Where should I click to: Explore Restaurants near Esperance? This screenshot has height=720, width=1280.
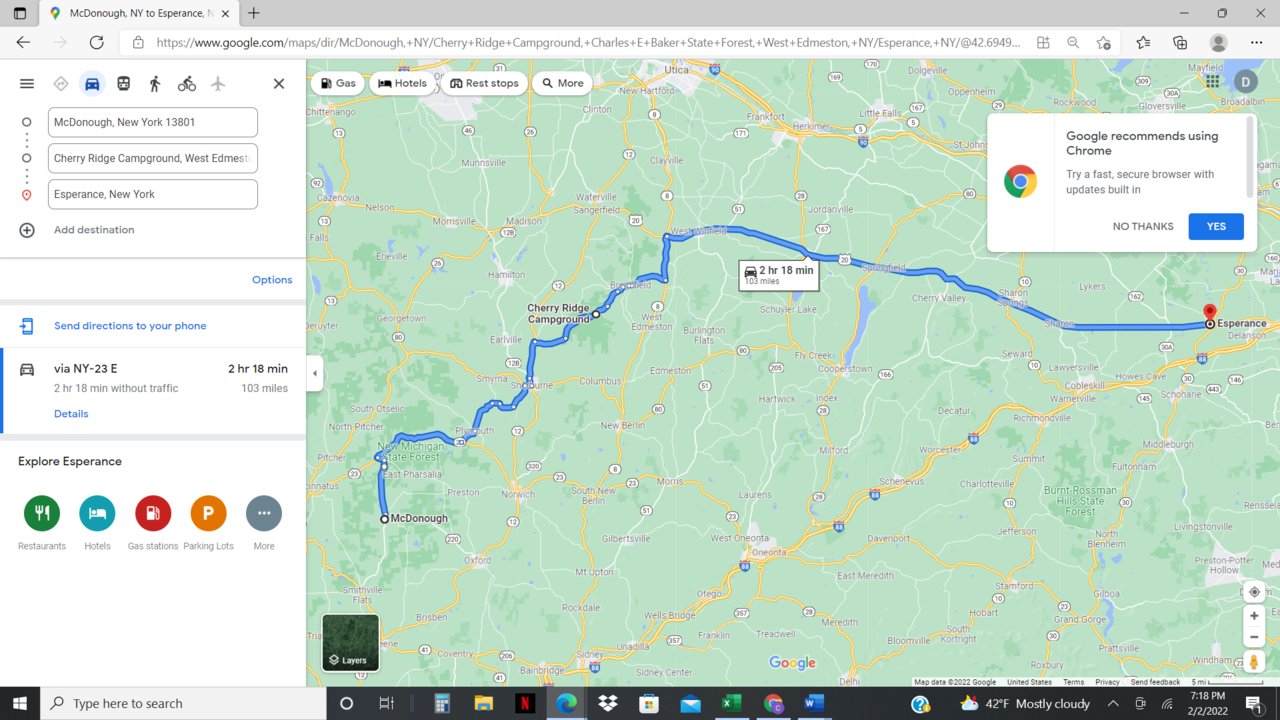pyautogui.click(x=42, y=513)
